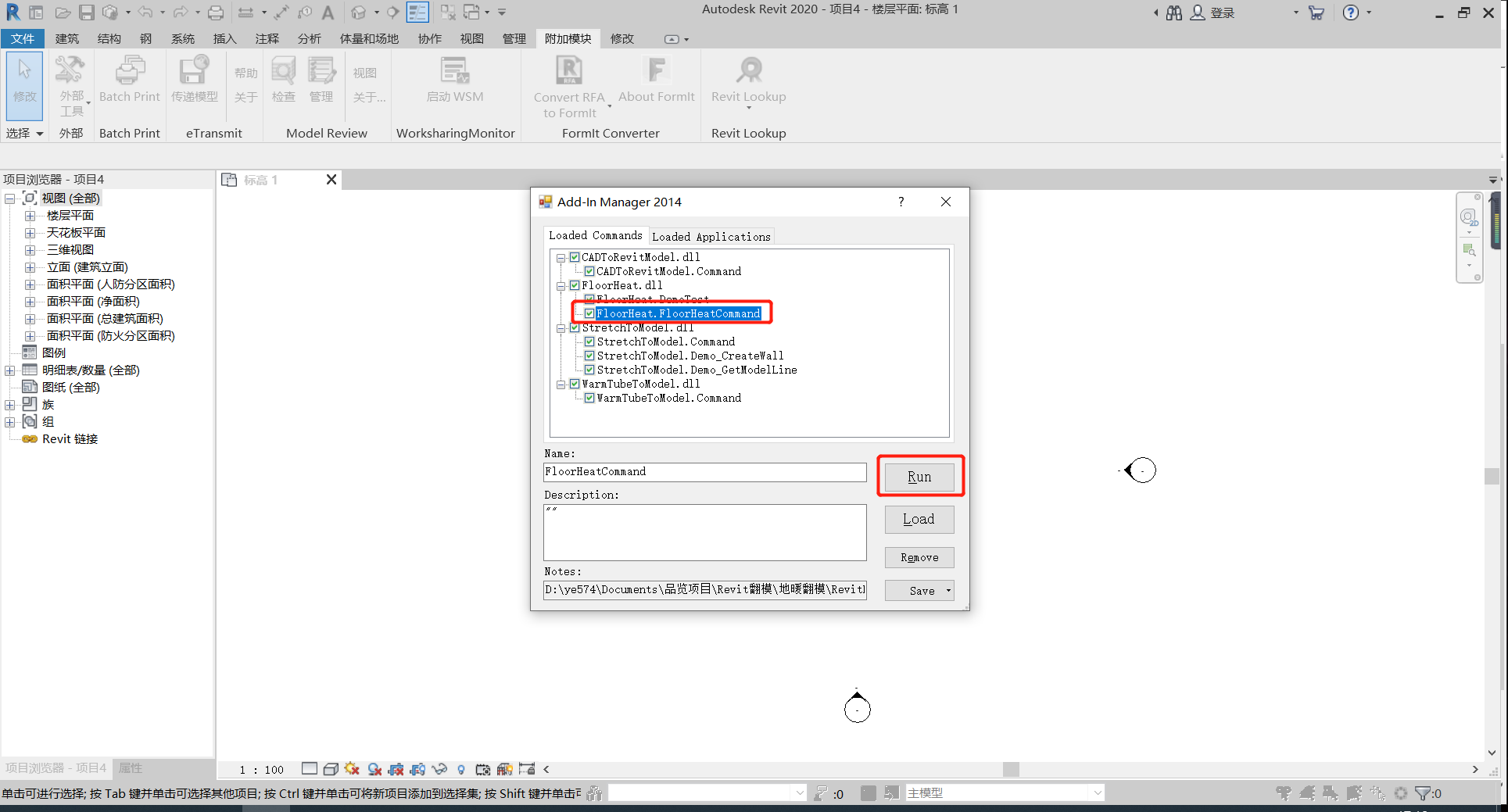Switch to Loaded Applications tab
The width and height of the screenshot is (1508, 812).
[711, 237]
